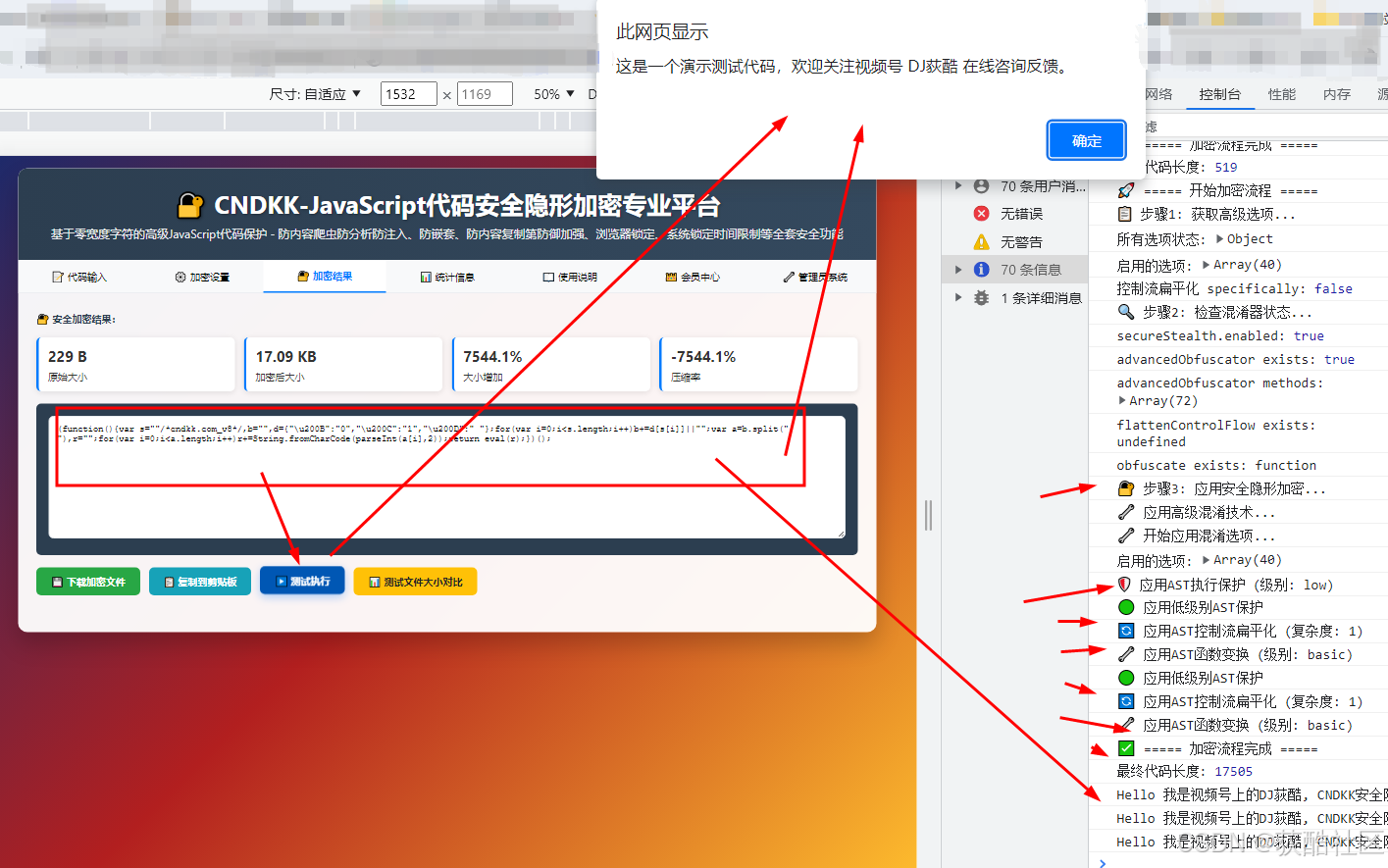Expand the 70 条用户消息 sidebar group
The height and width of the screenshot is (868, 1388).
click(958, 185)
